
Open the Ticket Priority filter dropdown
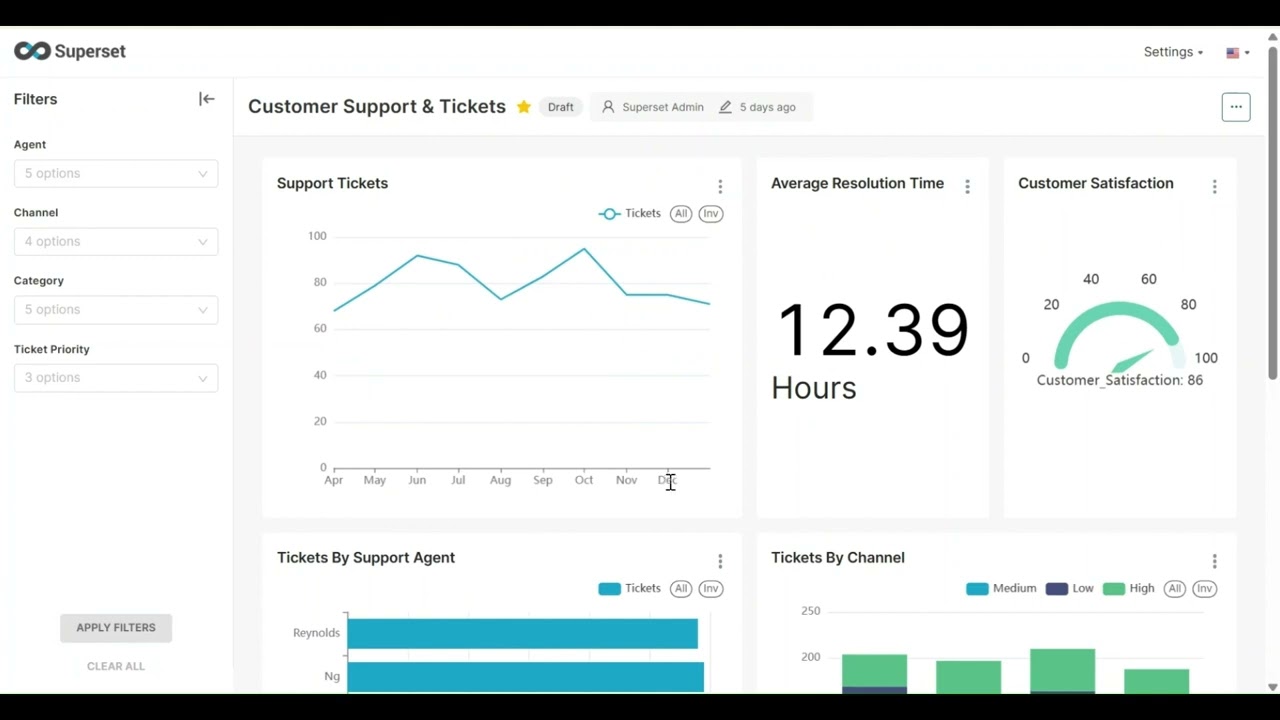pyautogui.click(x=116, y=377)
